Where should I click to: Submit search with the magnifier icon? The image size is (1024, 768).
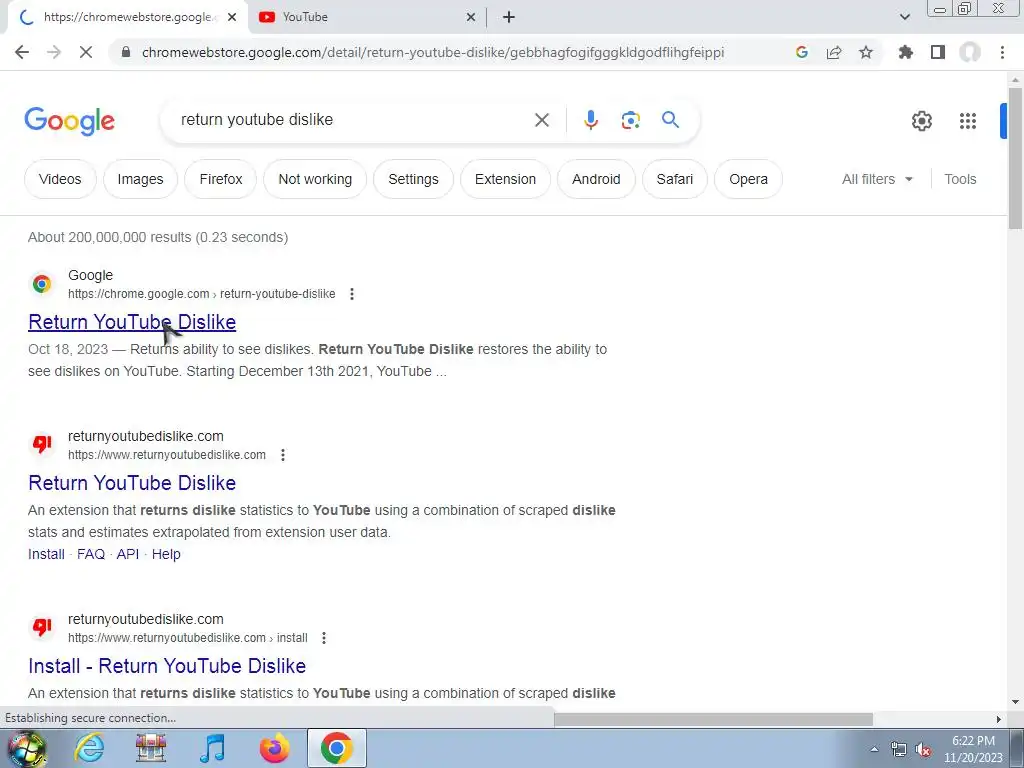(x=670, y=120)
